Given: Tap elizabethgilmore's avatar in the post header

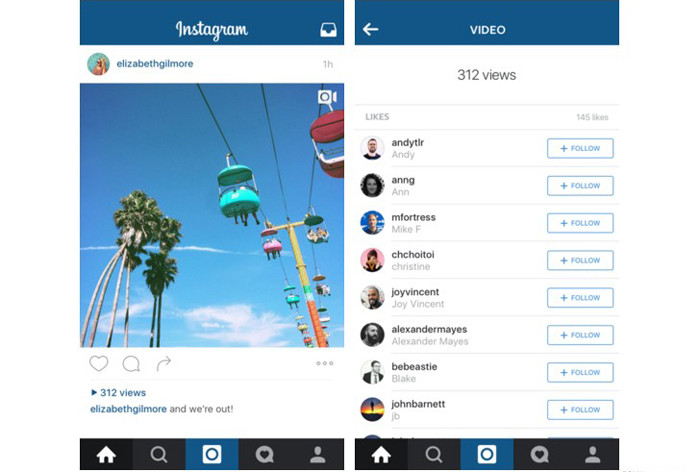Looking at the screenshot, I should point(98,64).
